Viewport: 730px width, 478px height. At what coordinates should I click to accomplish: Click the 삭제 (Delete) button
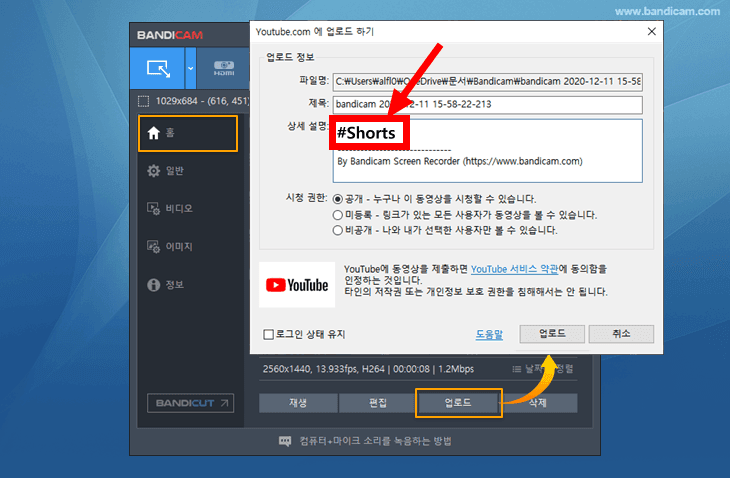click(x=539, y=403)
